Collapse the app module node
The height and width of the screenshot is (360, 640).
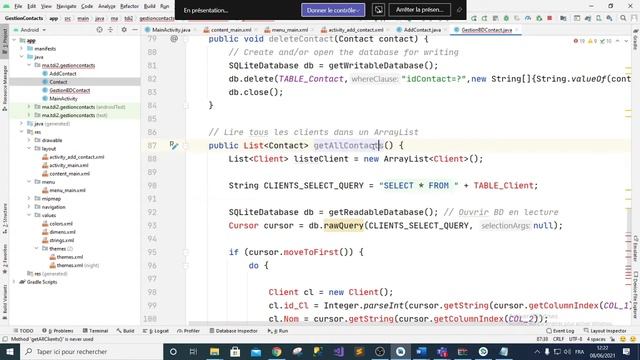(x=15, y=40)
